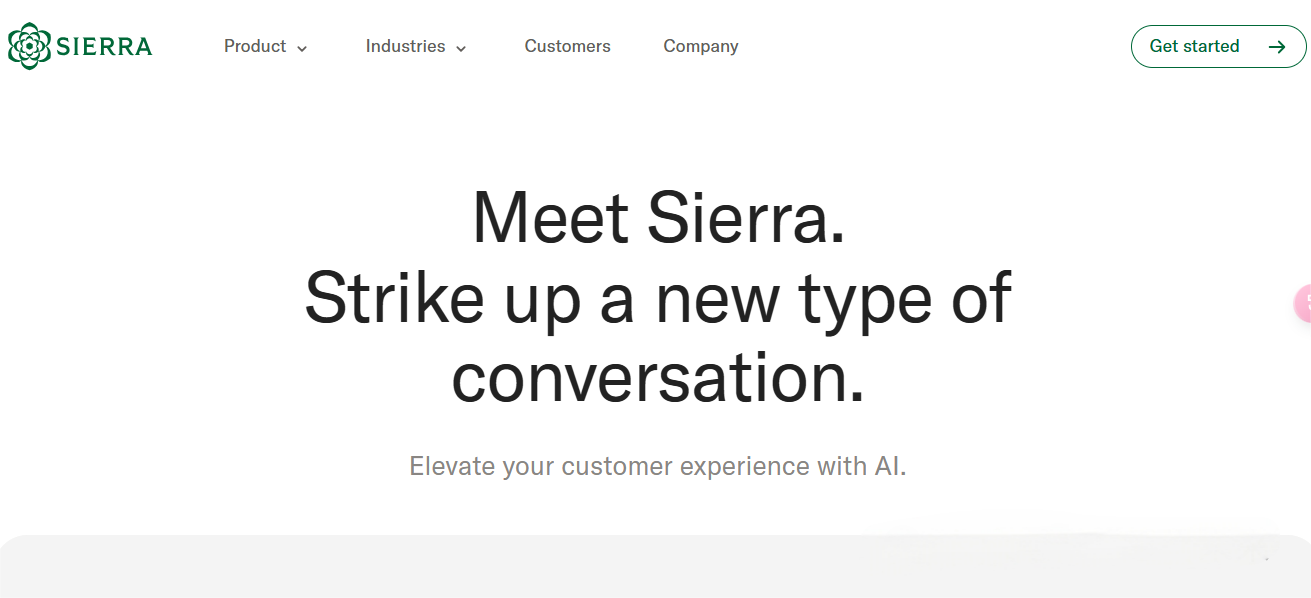Expand the Product chevron arrow
This screenshot has height=598, width=1311.
click(302, 48)
